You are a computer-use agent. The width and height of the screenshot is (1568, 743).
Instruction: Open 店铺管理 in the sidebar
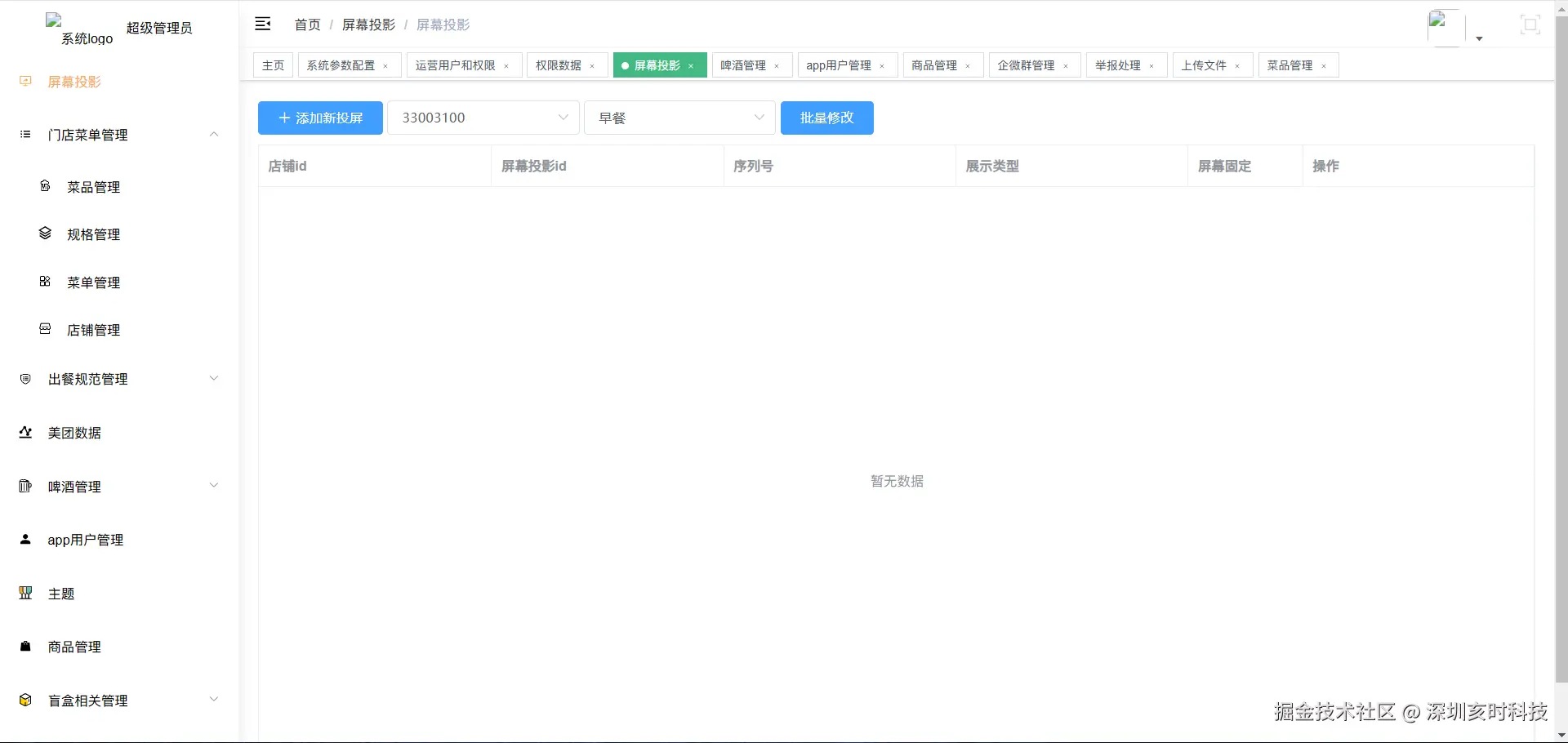pos(119,330)
